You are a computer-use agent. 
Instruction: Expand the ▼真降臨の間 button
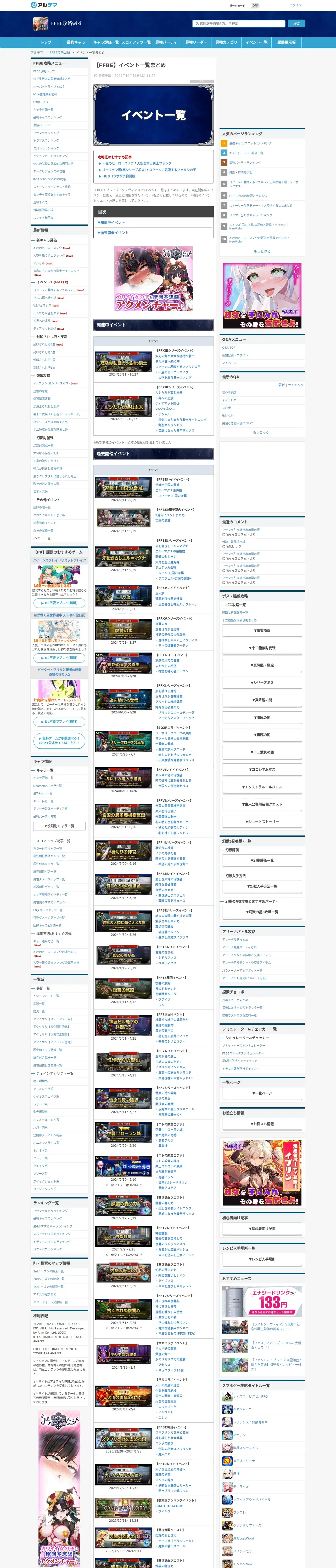(262, 700)
